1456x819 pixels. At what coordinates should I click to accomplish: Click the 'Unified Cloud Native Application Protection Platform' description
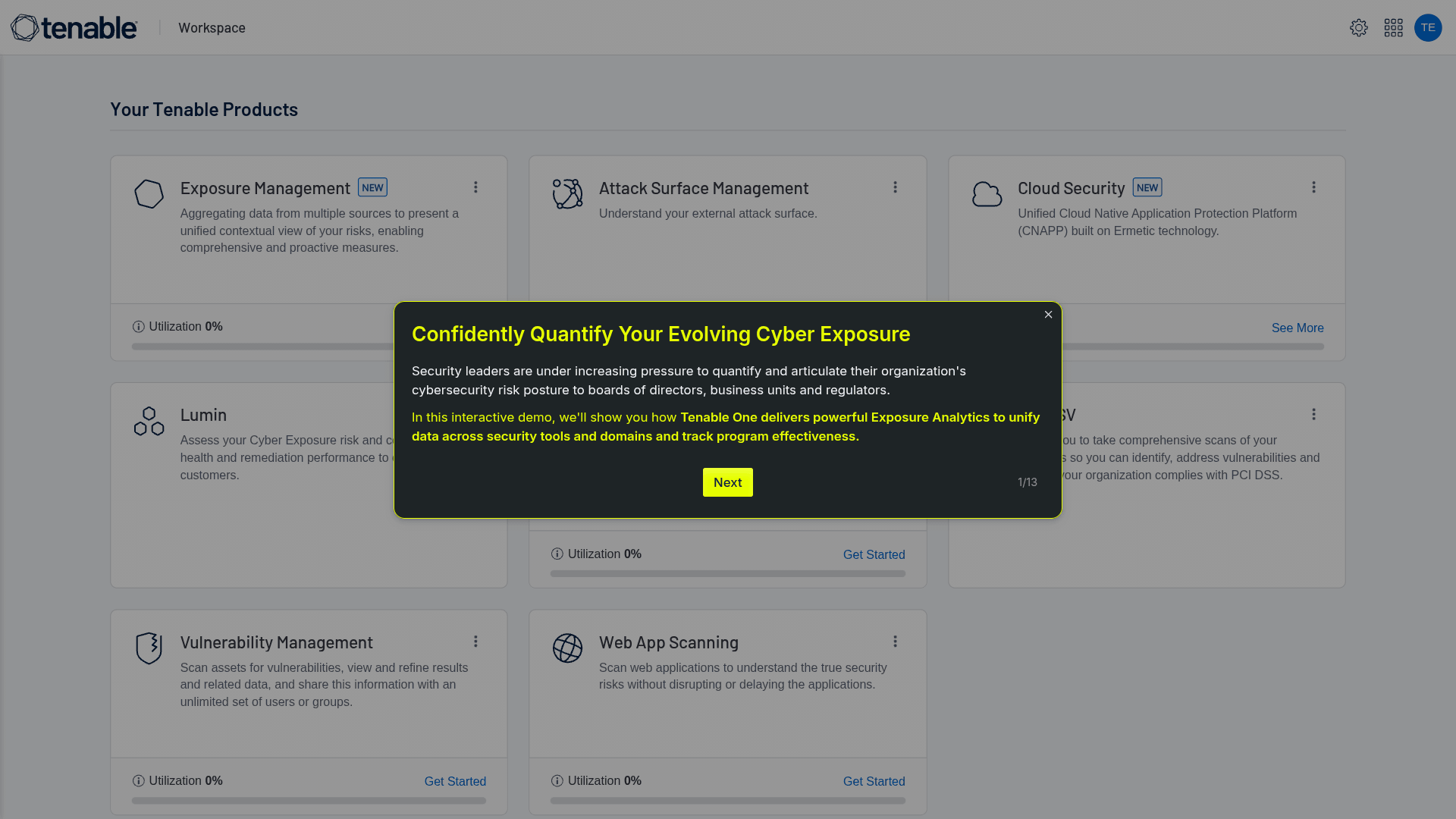tap(1156, 222)
